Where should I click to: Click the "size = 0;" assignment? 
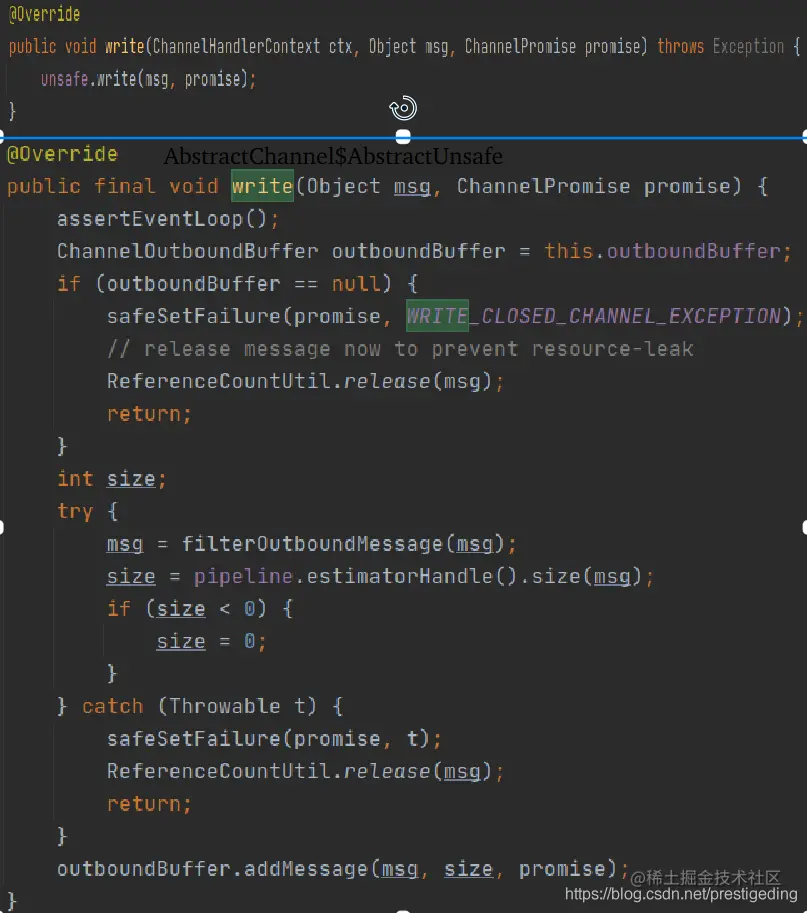click(x=211, y=642)
